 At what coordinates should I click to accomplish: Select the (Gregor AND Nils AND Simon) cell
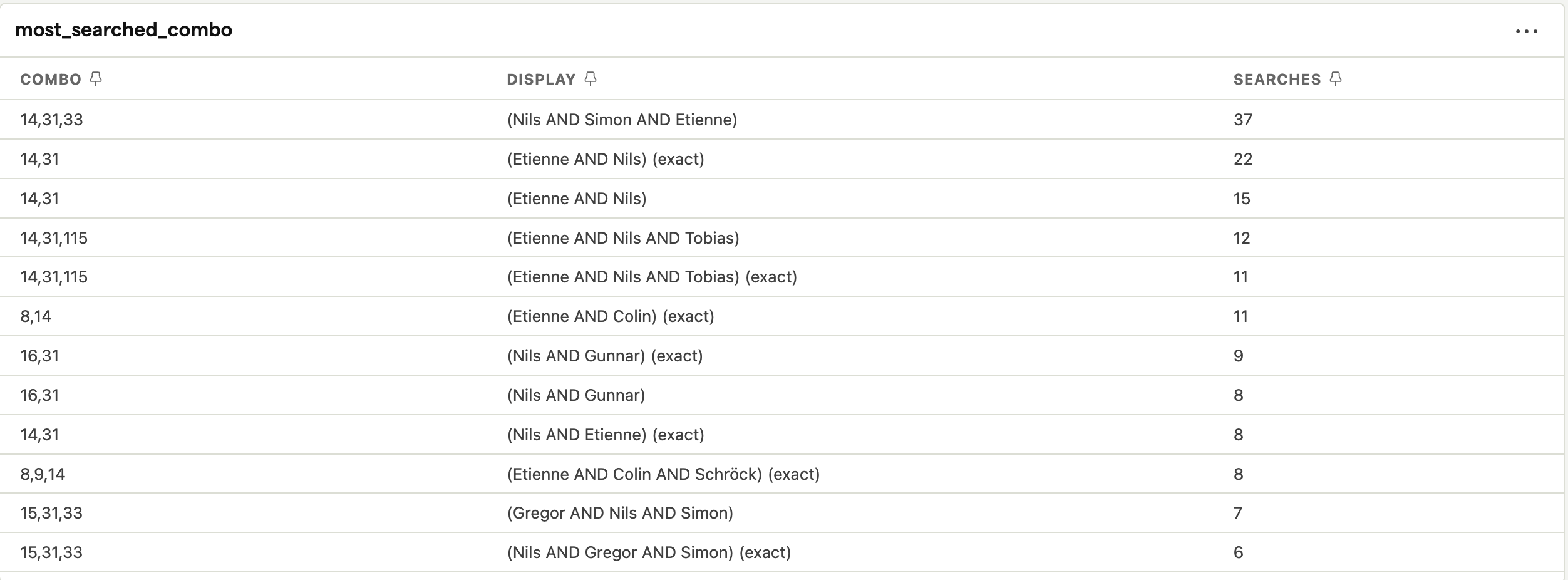[620, 513]
